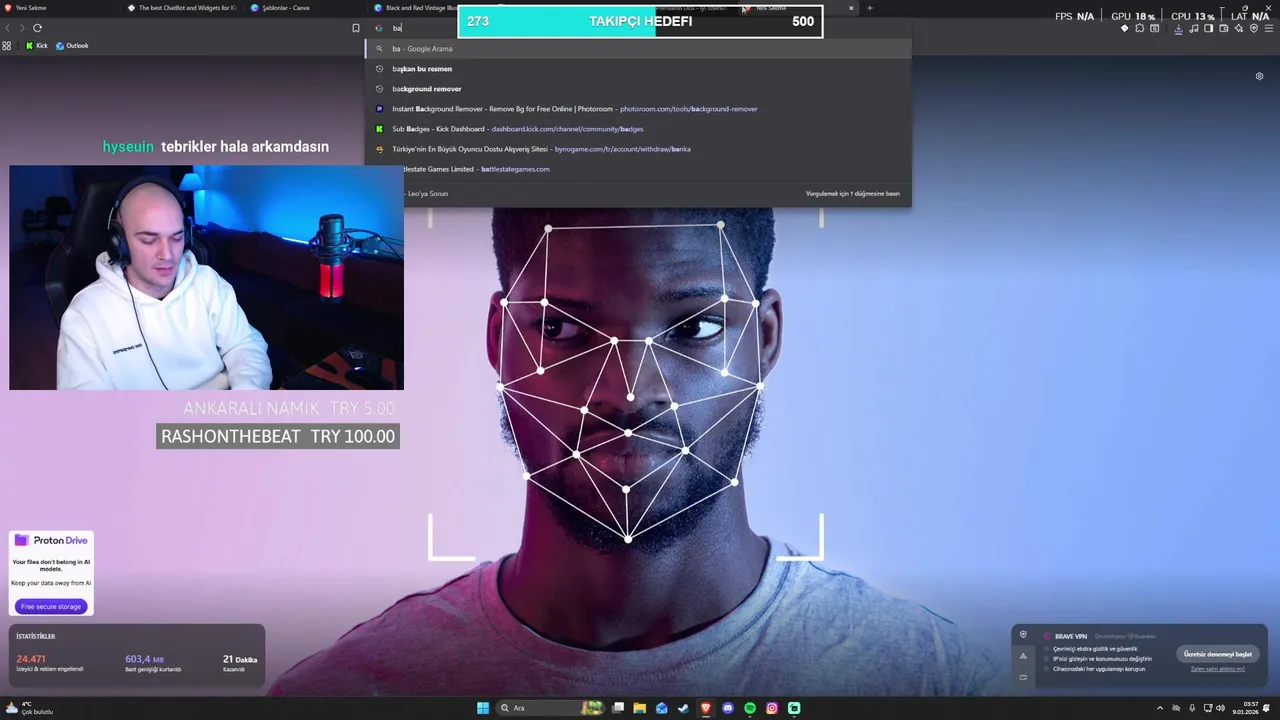Viewport: 1280px width, 720px height.
Task: Open the Spotify taskbar icon
Action: pyautogui.click(x=750, y=708)
